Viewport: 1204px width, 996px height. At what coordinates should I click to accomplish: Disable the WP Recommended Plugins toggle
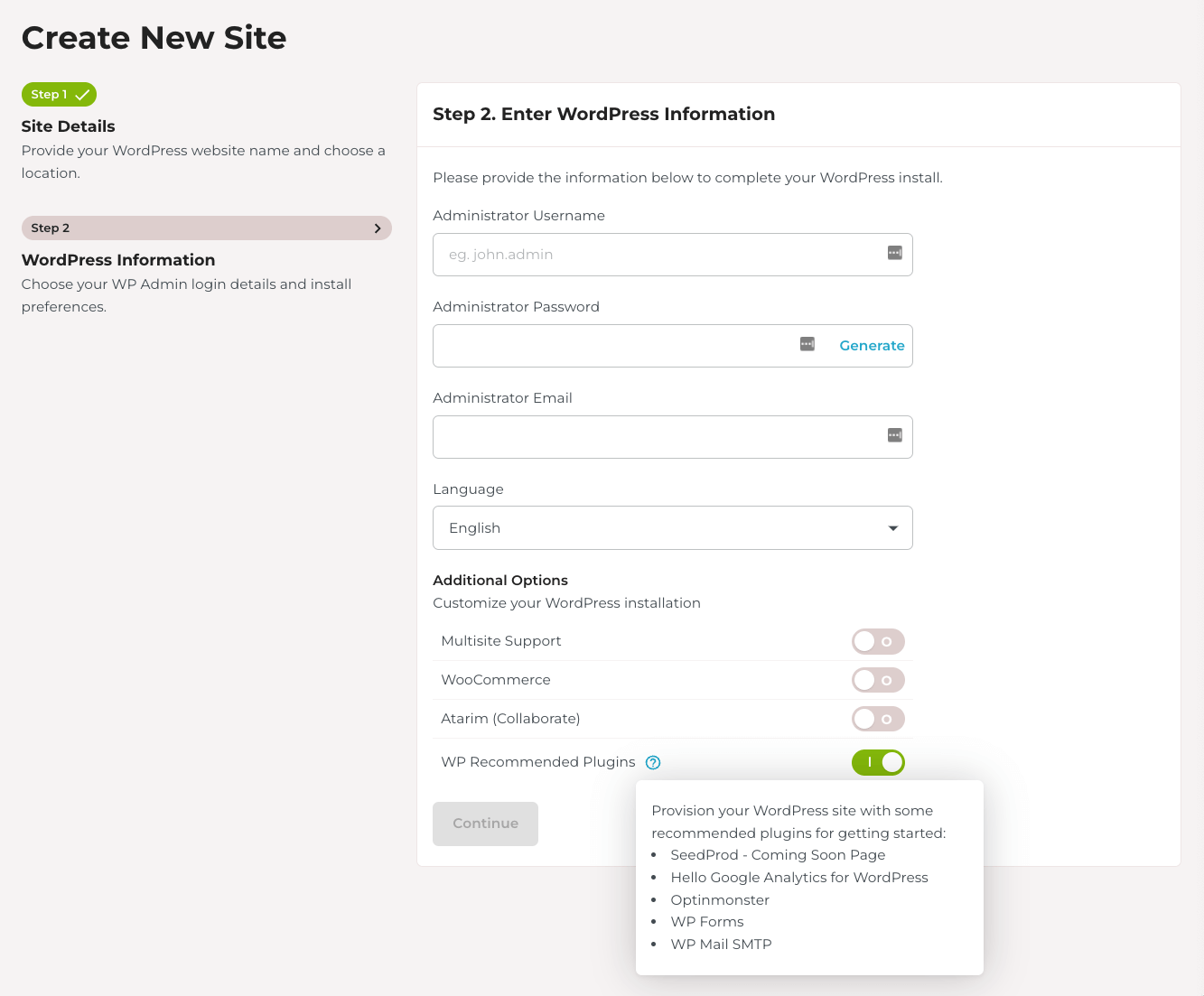pyautogui.click(x=878, y=762)
